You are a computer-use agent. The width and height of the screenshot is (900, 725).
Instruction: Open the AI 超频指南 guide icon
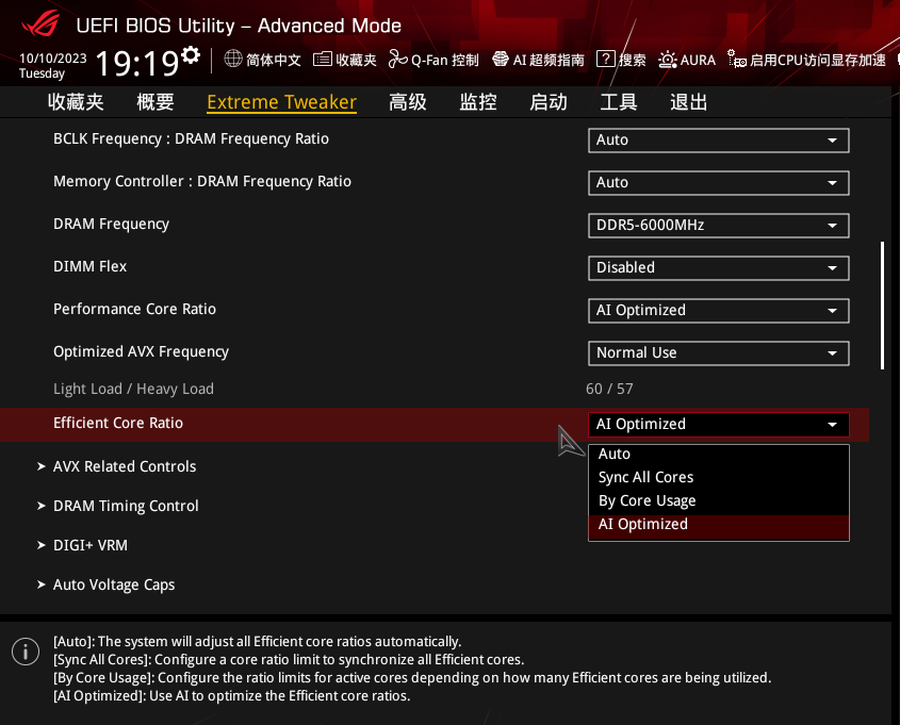[x=500, y=59]
